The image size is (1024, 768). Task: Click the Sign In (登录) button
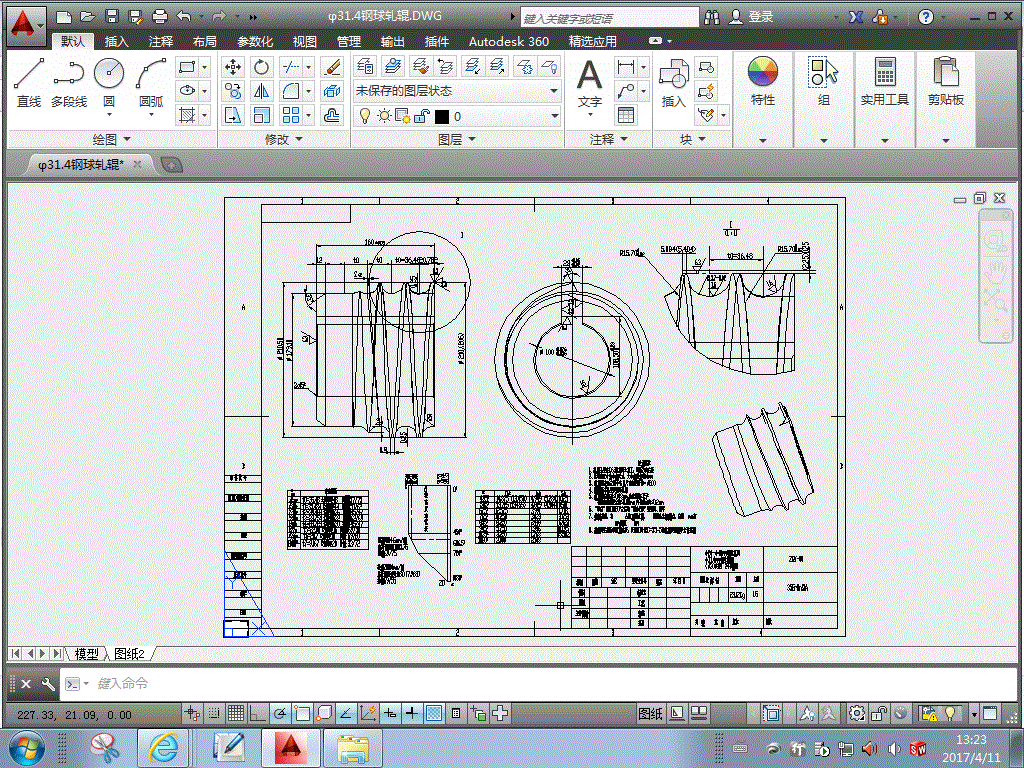760,16
